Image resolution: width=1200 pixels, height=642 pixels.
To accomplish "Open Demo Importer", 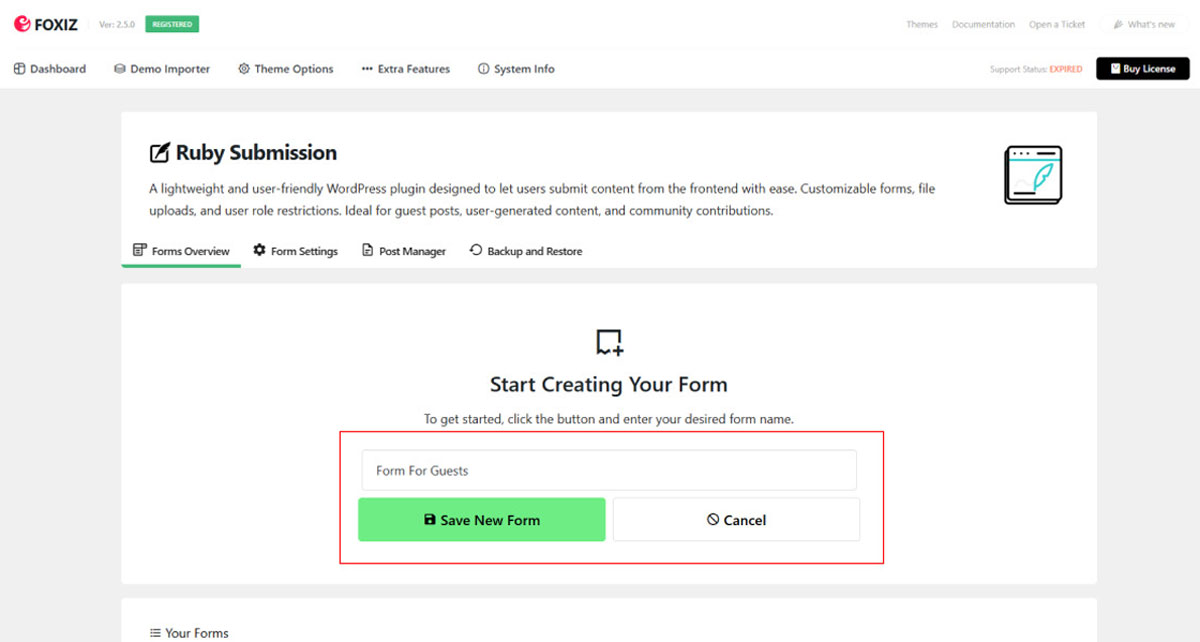I will click(x=162, y=69).
